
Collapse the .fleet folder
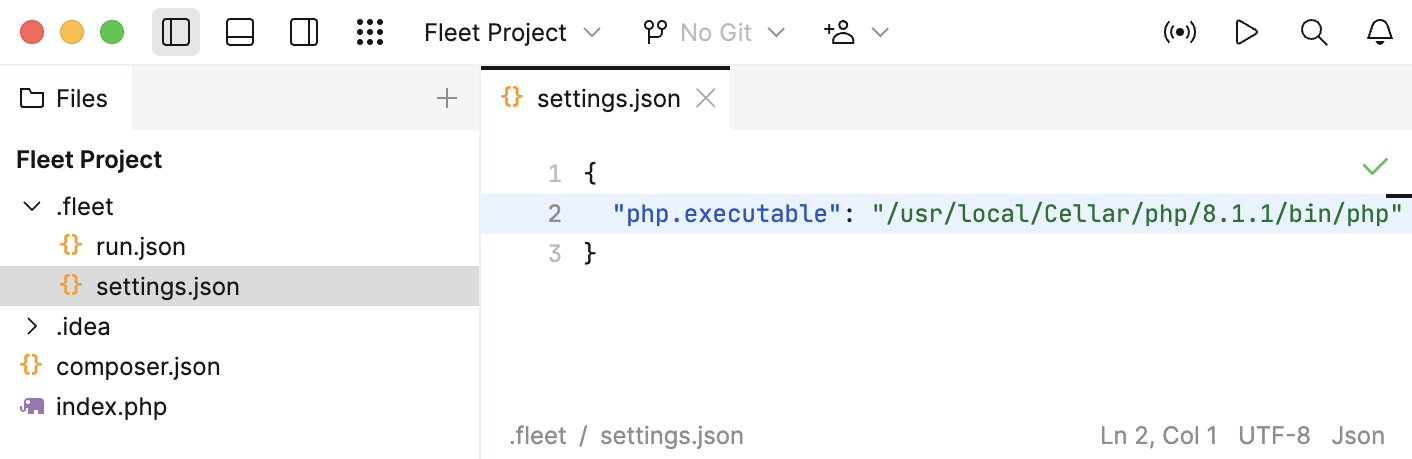[x=31, y=207]
